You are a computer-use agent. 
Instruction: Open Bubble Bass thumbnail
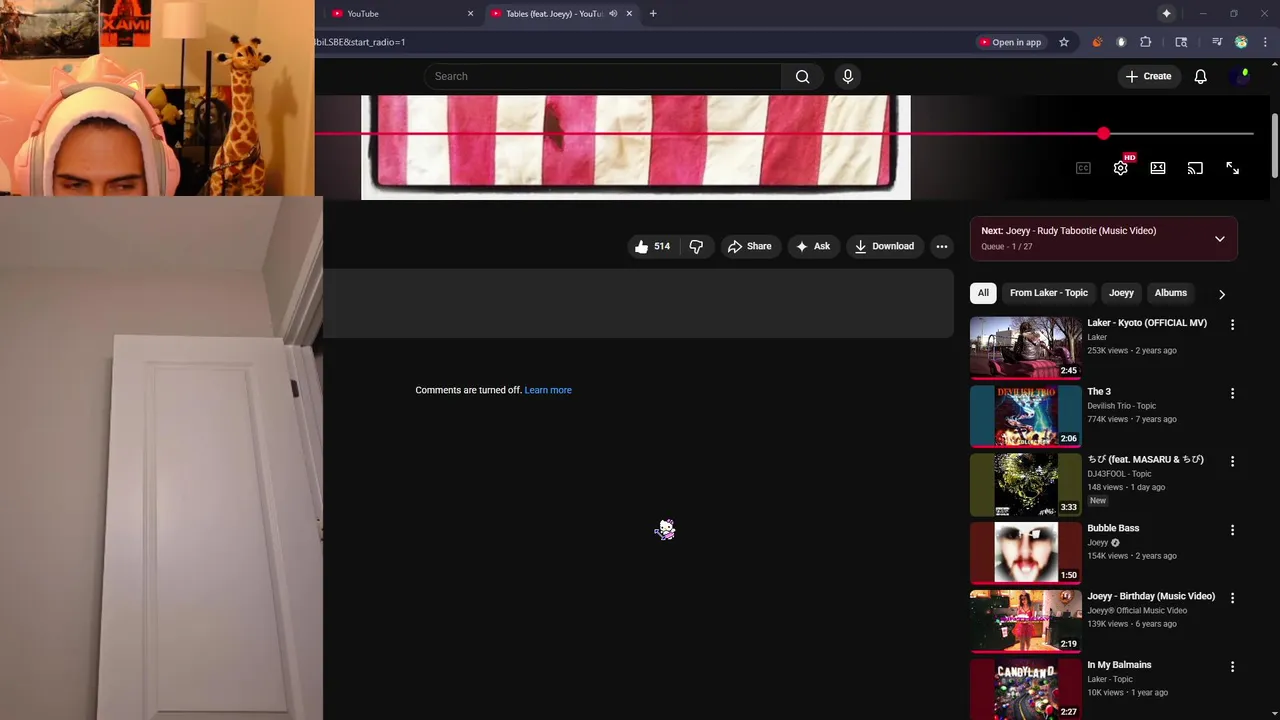[1025, 552]
